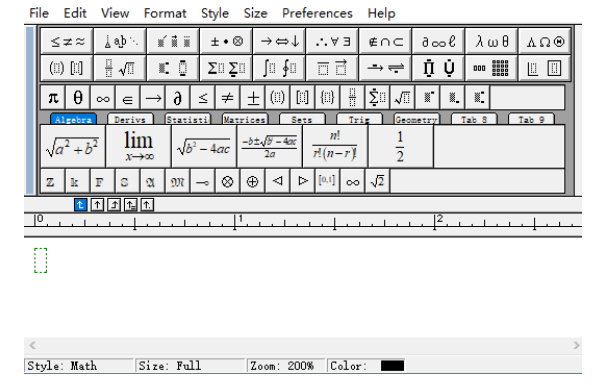Insert the pi symbol
The width and height of the screenshot is (614, 385).
coord(53,98)
